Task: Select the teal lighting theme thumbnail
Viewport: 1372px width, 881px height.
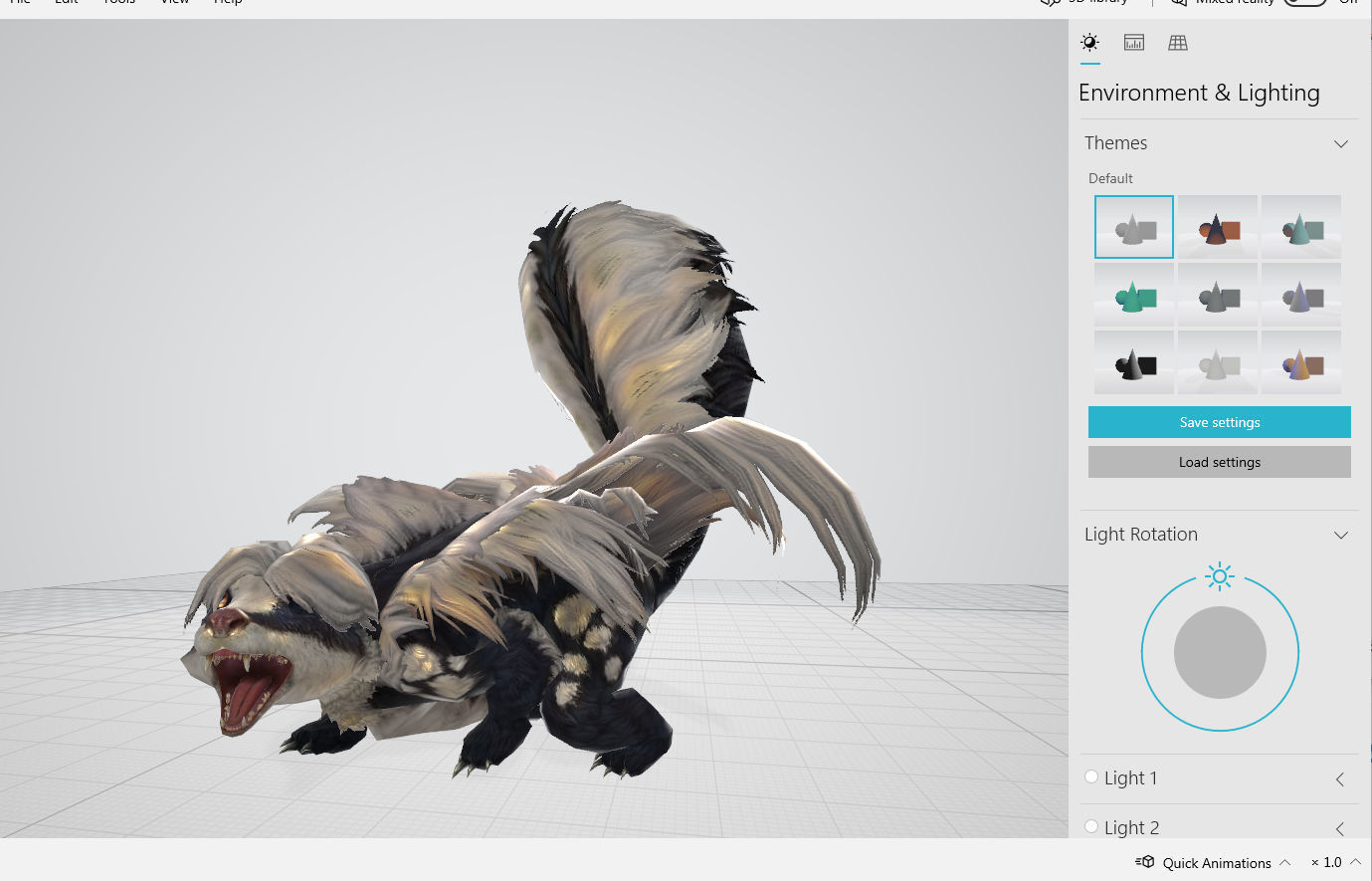Action: click(1301, 227)
